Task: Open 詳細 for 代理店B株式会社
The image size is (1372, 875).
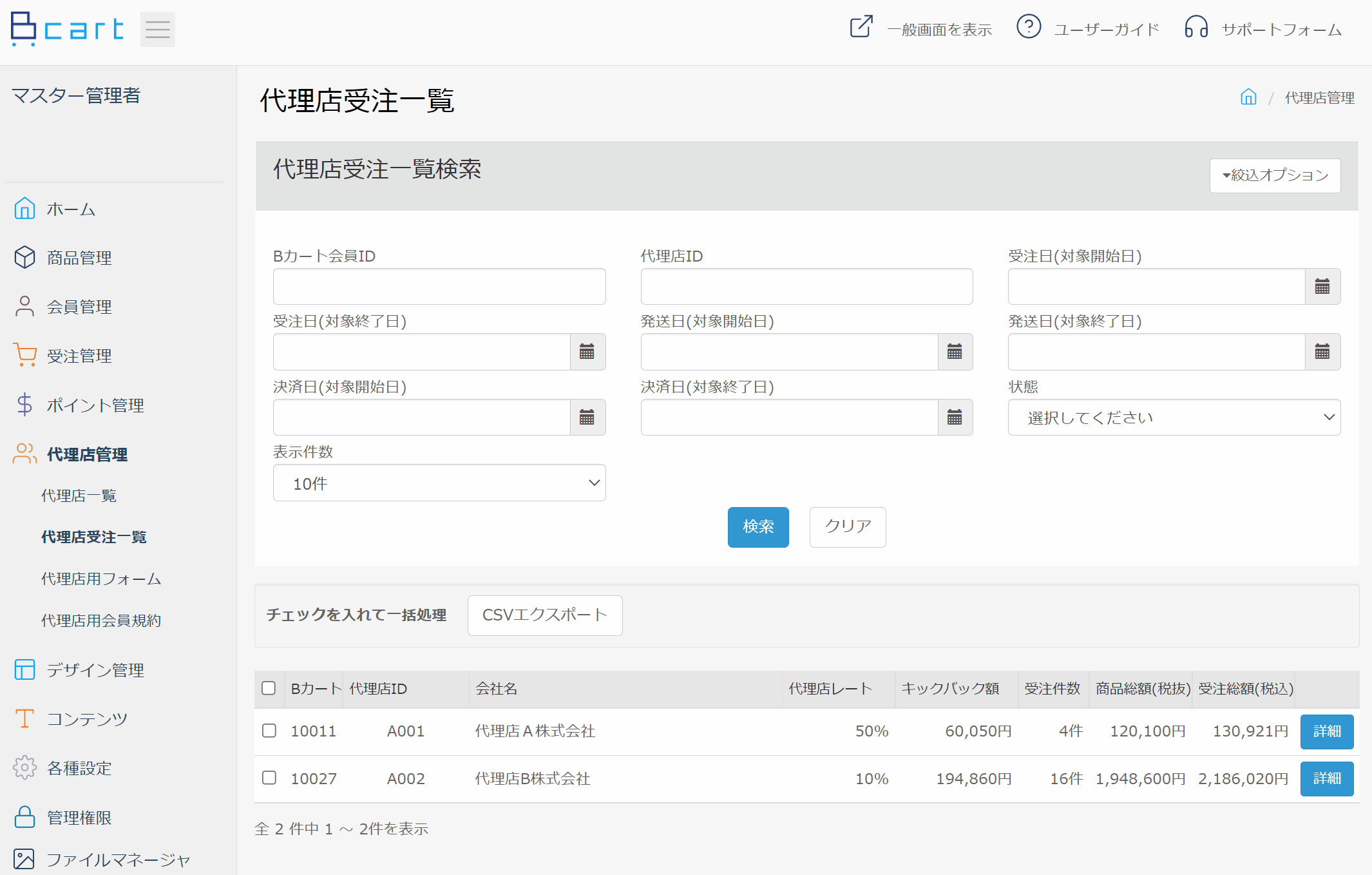Action: (x=1327, y=778)
